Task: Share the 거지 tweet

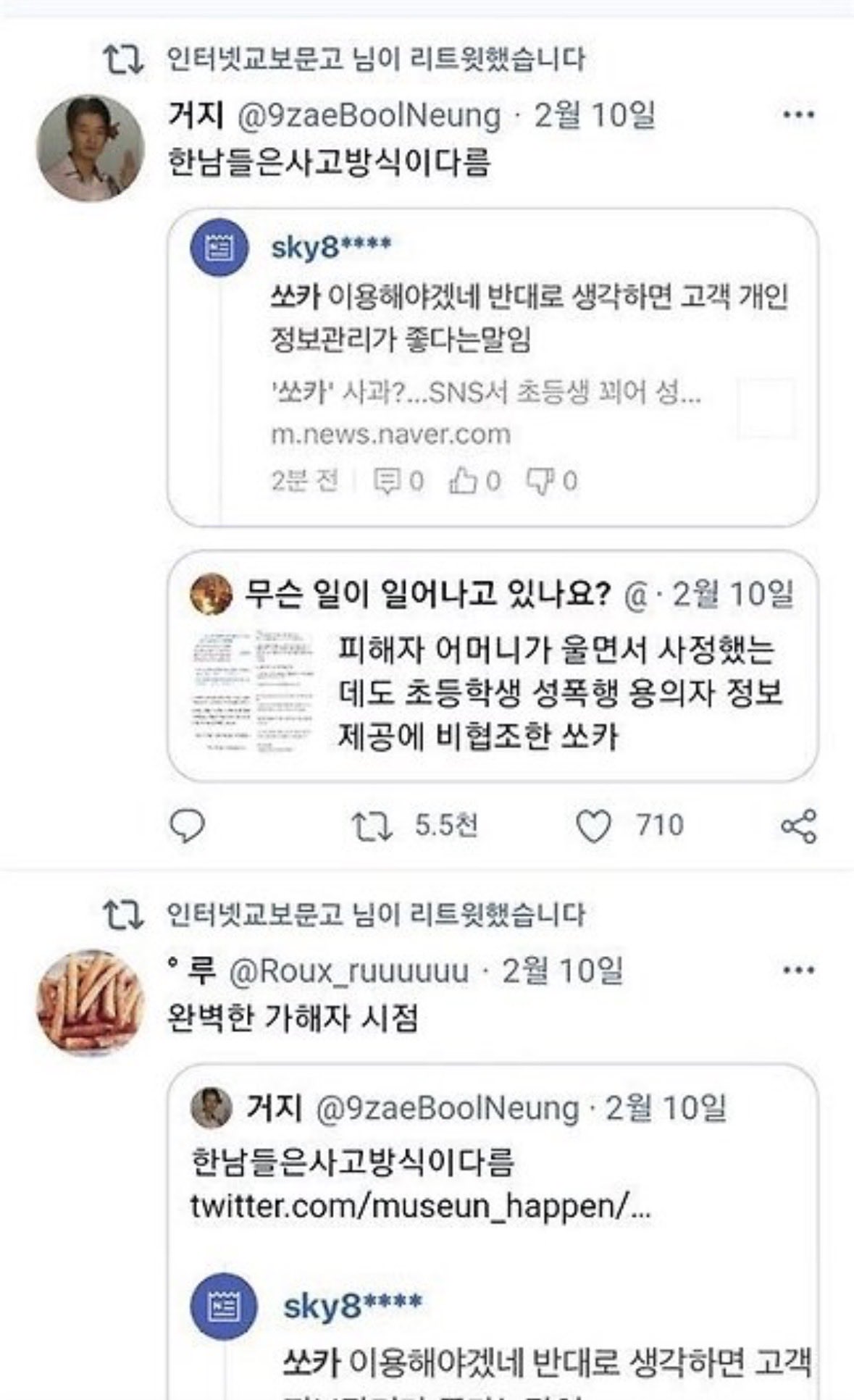Action: pos(799,826)
